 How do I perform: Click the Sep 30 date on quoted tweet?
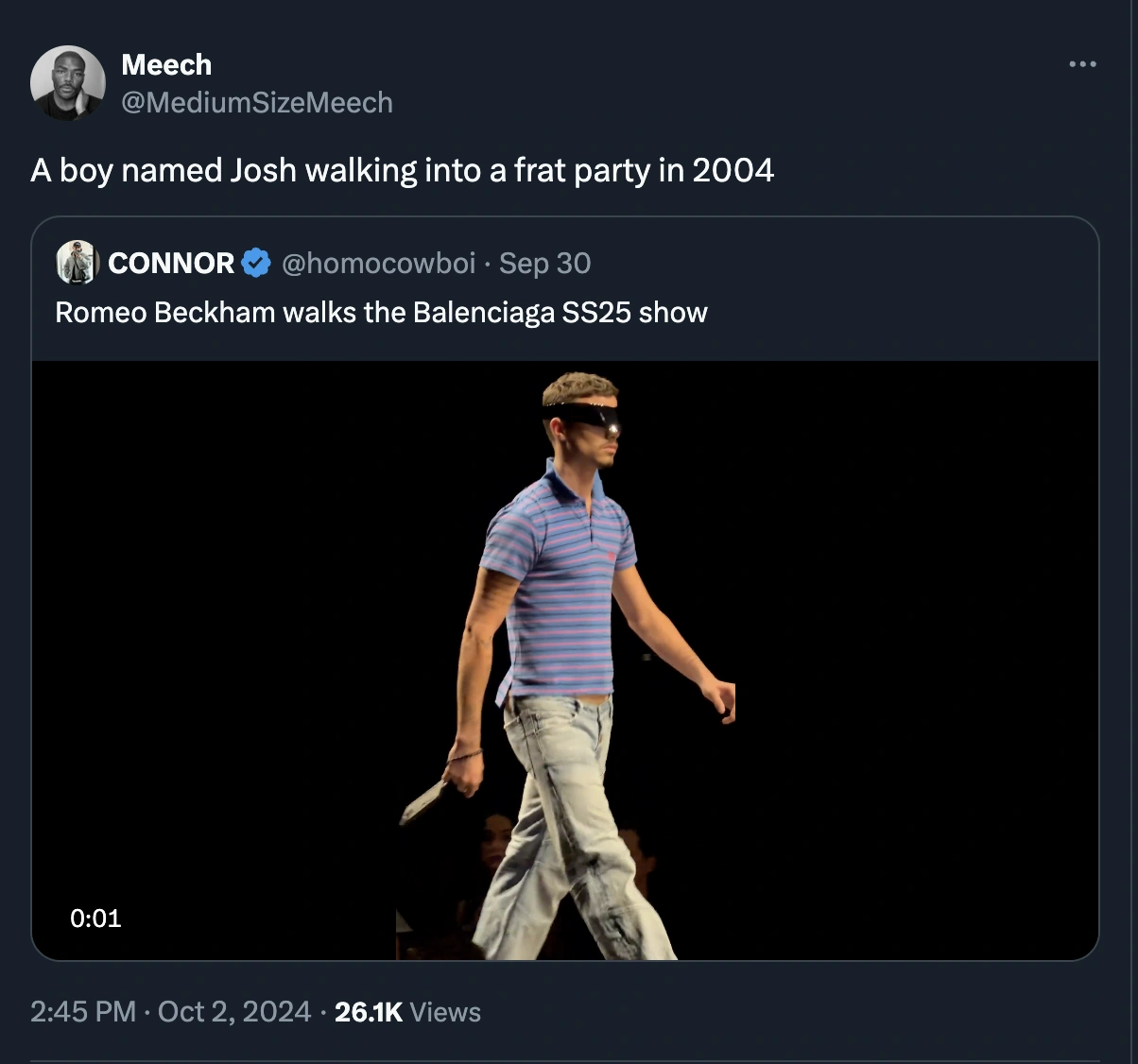pos(545,263)
